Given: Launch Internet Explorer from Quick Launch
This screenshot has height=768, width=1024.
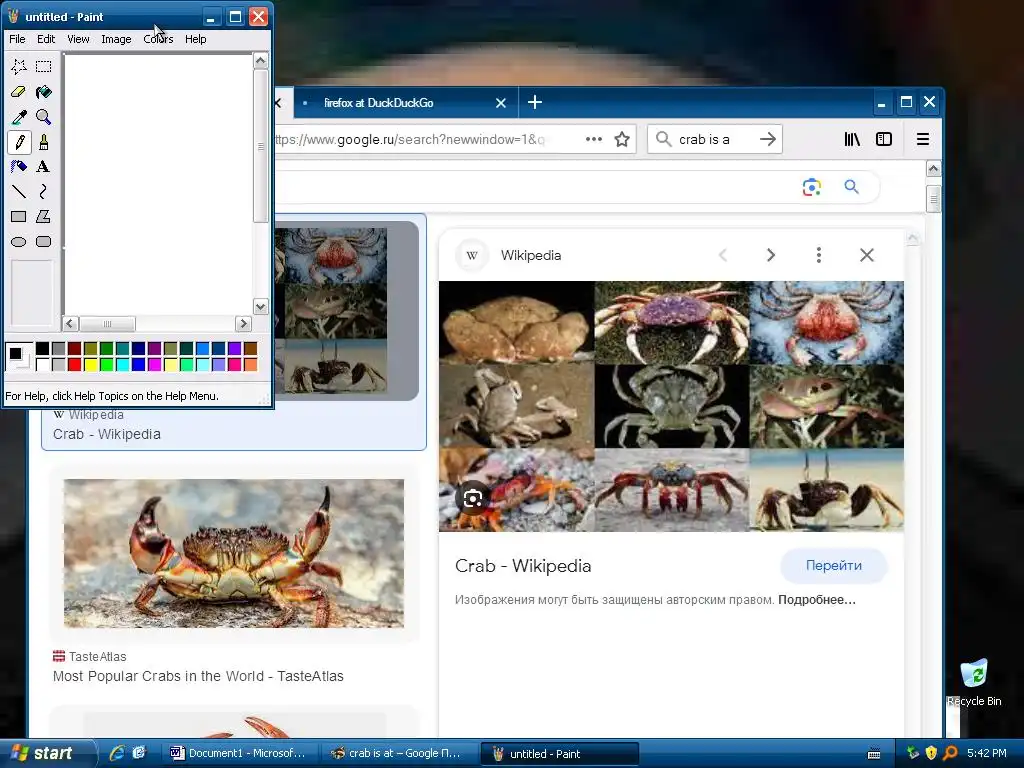Looking at the screenshot, I should tap(117, 753).
